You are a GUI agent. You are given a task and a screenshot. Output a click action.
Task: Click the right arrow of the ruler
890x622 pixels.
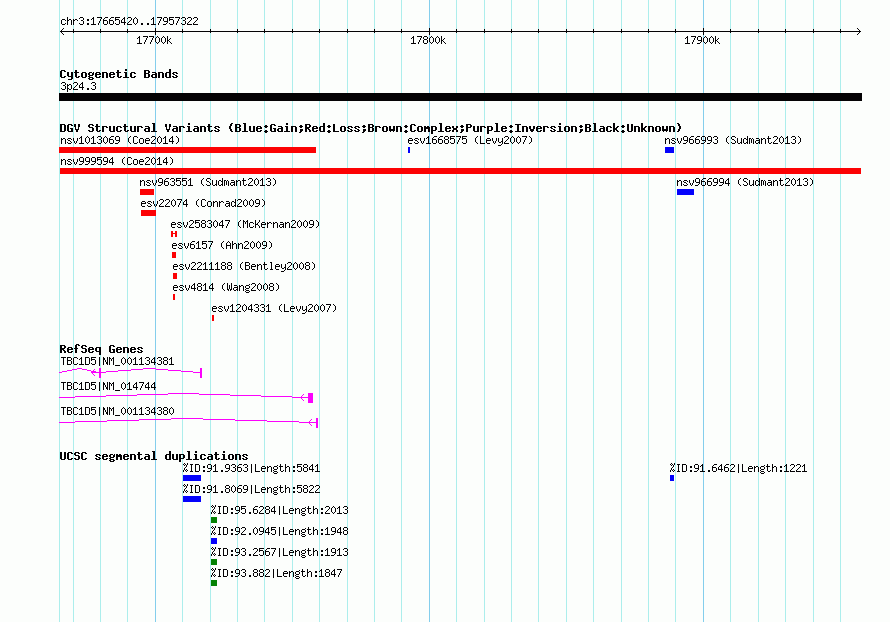858,32
